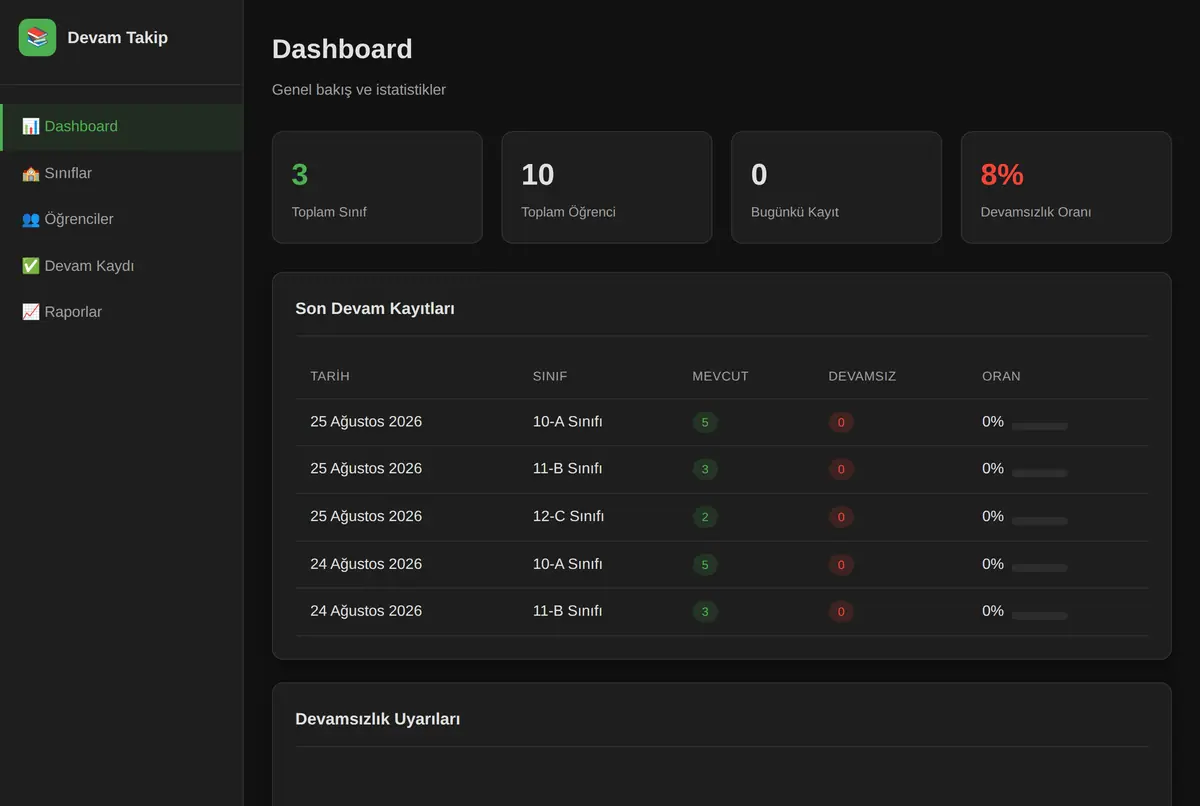
Task: Open the Sınıflar menu item
Action: coord(121,173)
